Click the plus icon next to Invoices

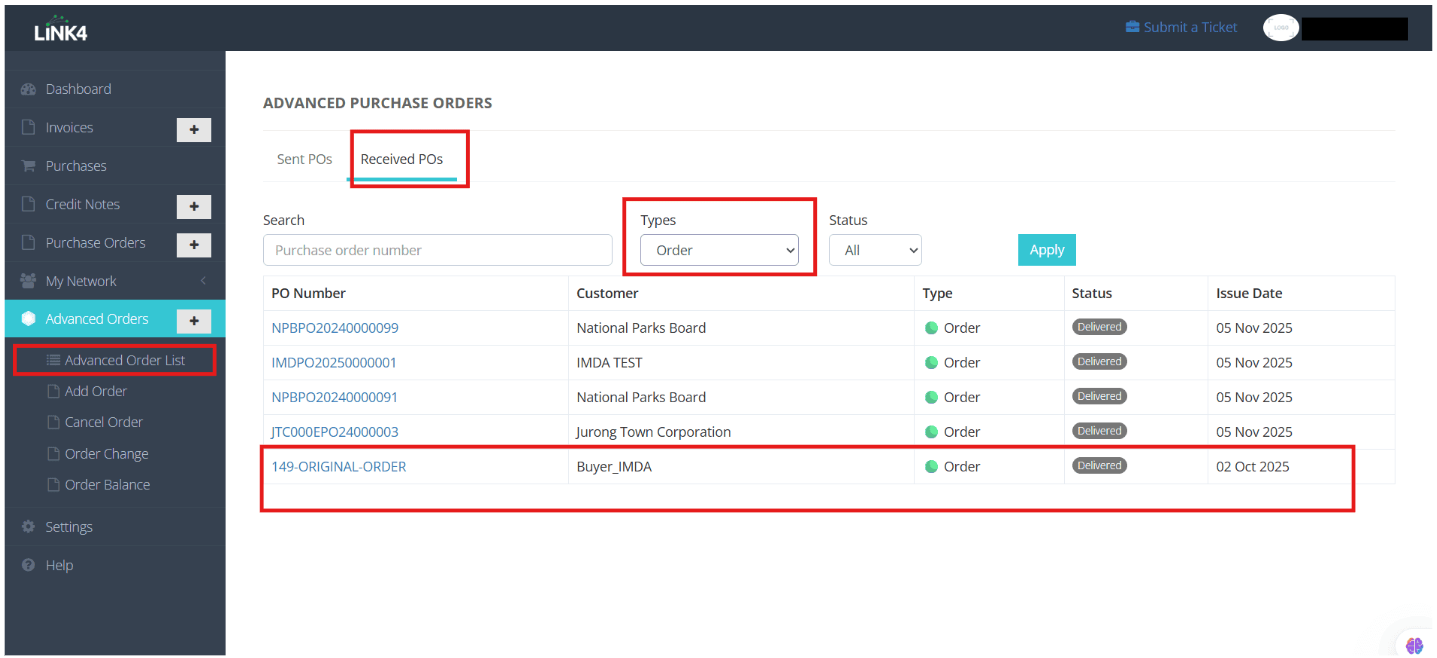pos(193,129)
